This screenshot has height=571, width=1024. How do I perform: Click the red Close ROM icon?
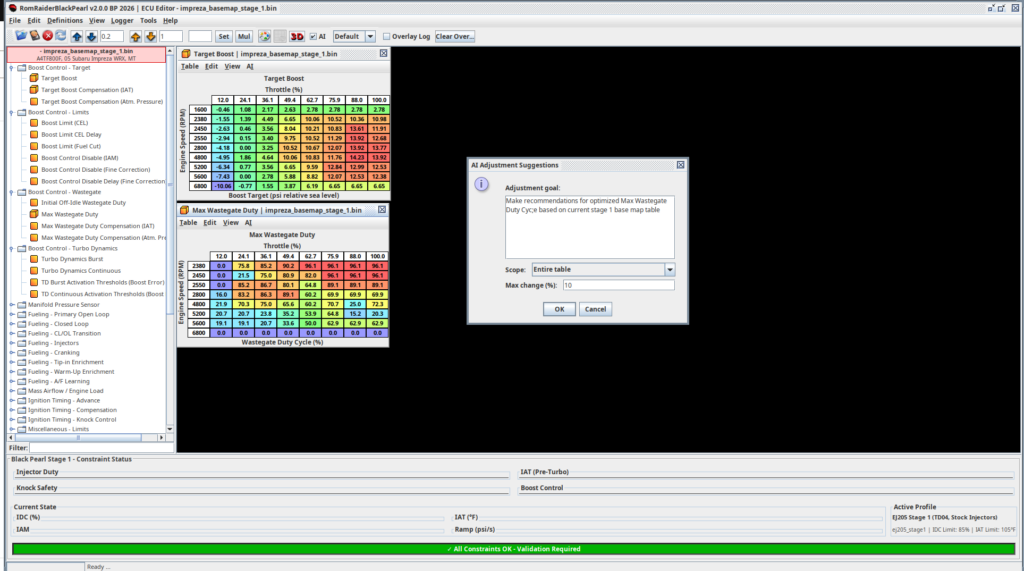(x=47, y=36)
